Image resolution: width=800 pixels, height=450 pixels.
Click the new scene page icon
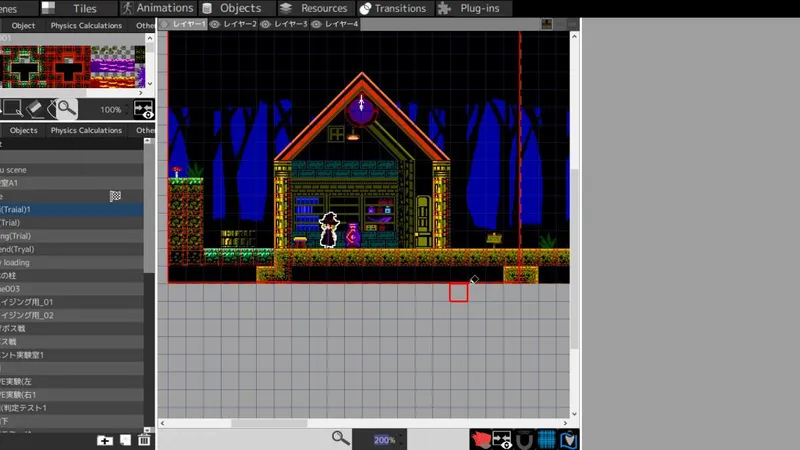[x=125, y=440]
